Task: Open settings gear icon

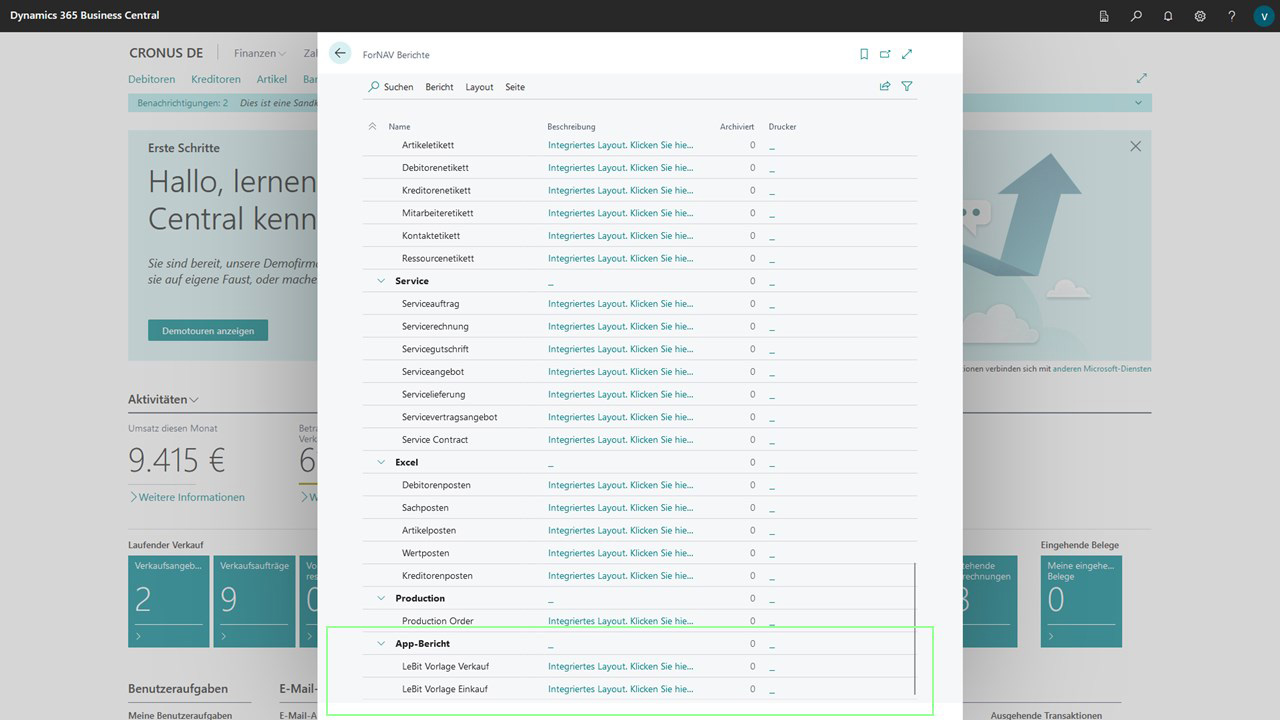Action: point(1200,16)
